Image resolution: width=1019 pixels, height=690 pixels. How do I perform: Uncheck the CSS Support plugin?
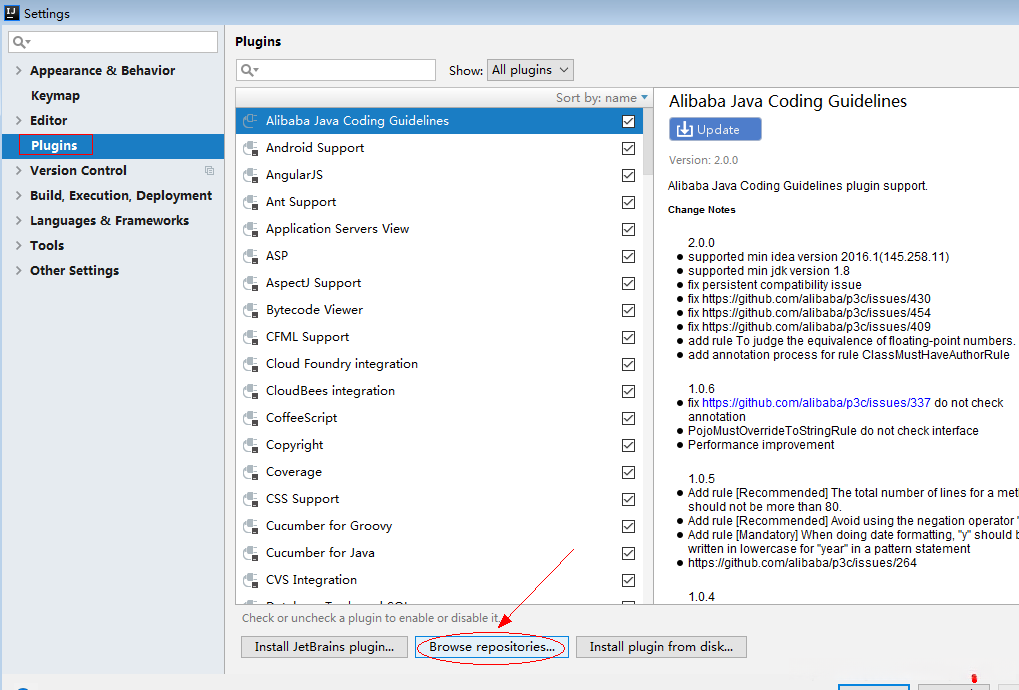[x=628, y=499]
